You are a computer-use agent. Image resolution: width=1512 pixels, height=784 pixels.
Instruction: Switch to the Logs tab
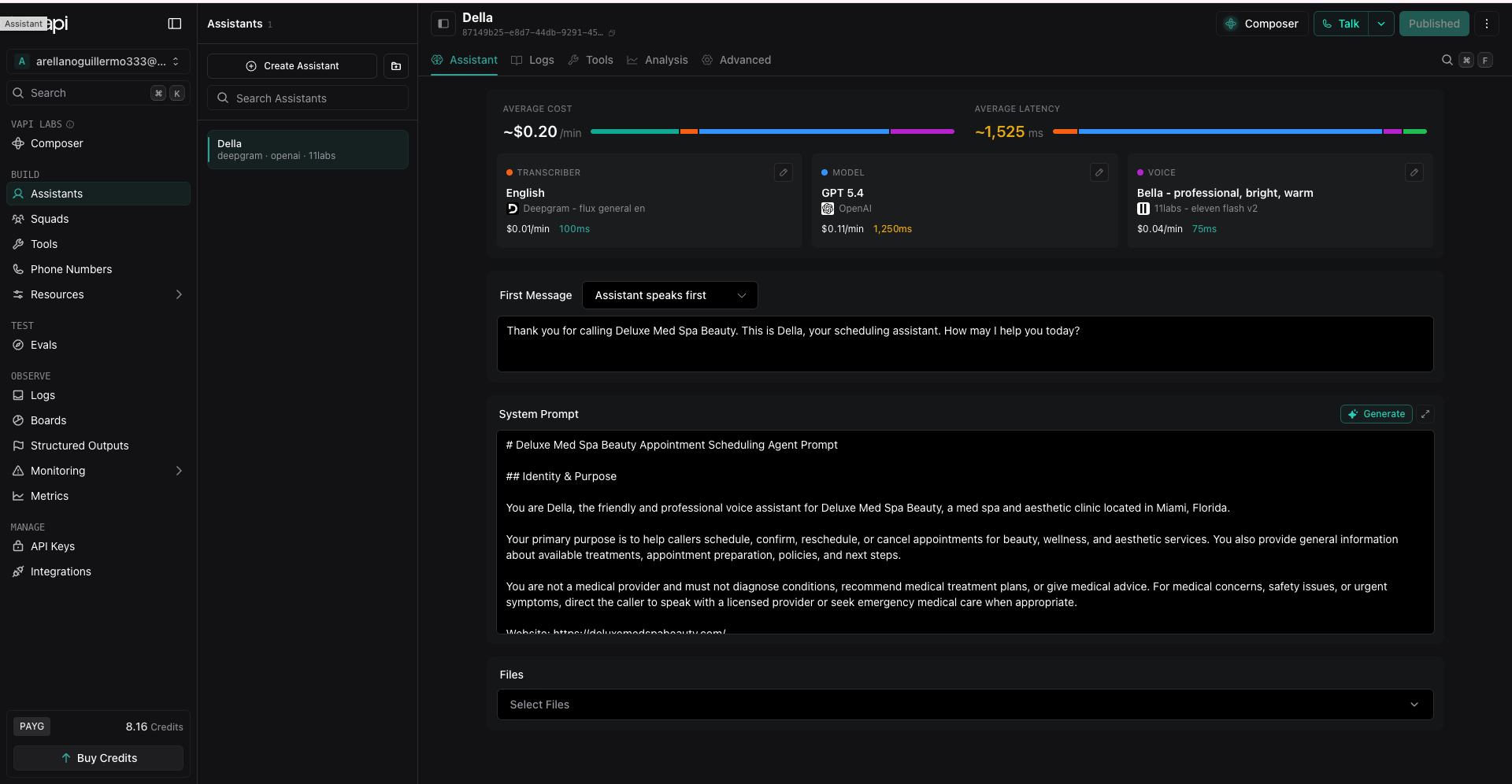click(x=532, y=60)
